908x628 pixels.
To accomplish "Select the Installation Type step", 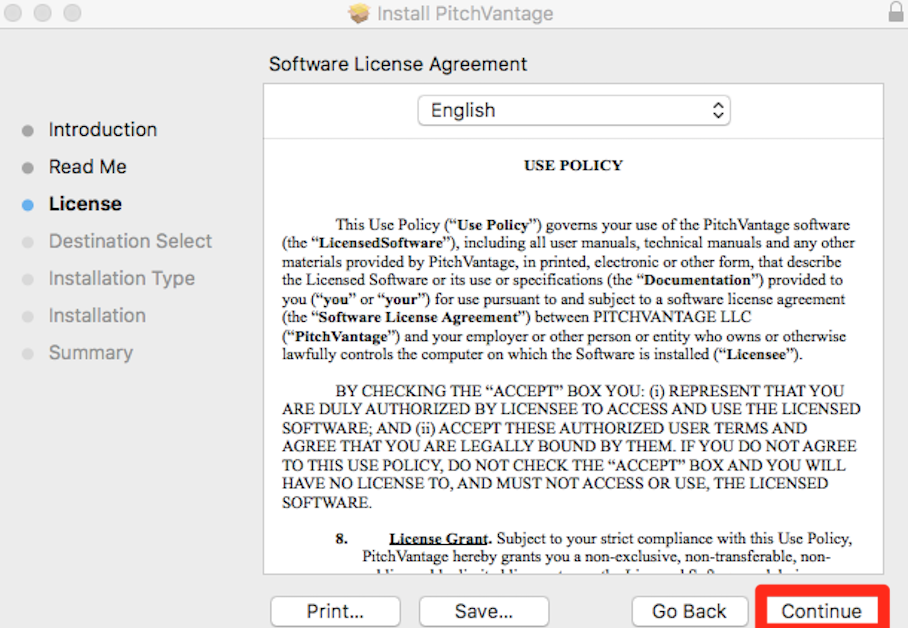I will pyautogui.click(x=122, y=278).
